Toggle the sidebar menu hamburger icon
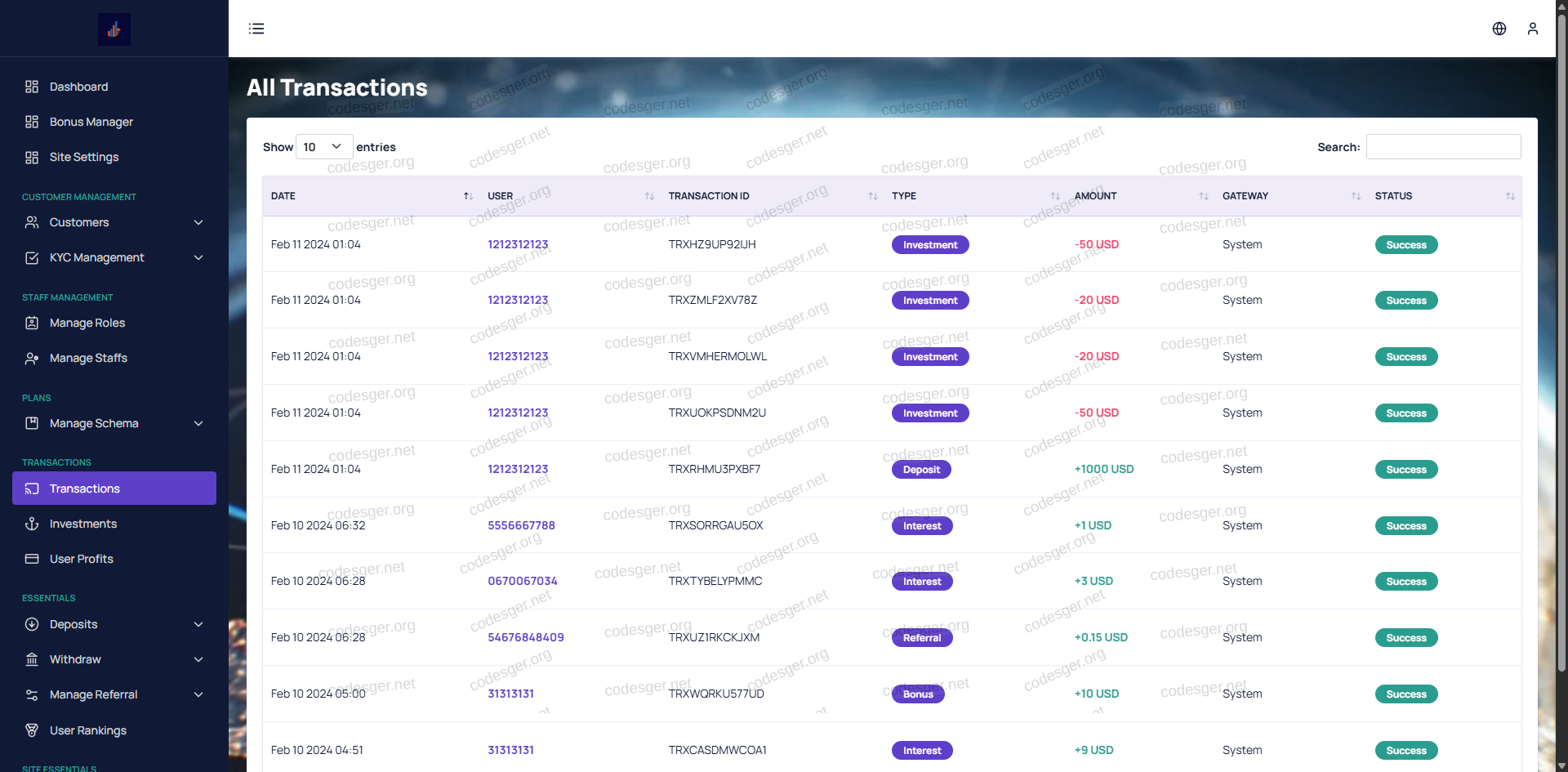This screenshot has width=1568, height=772. [256, 29]
